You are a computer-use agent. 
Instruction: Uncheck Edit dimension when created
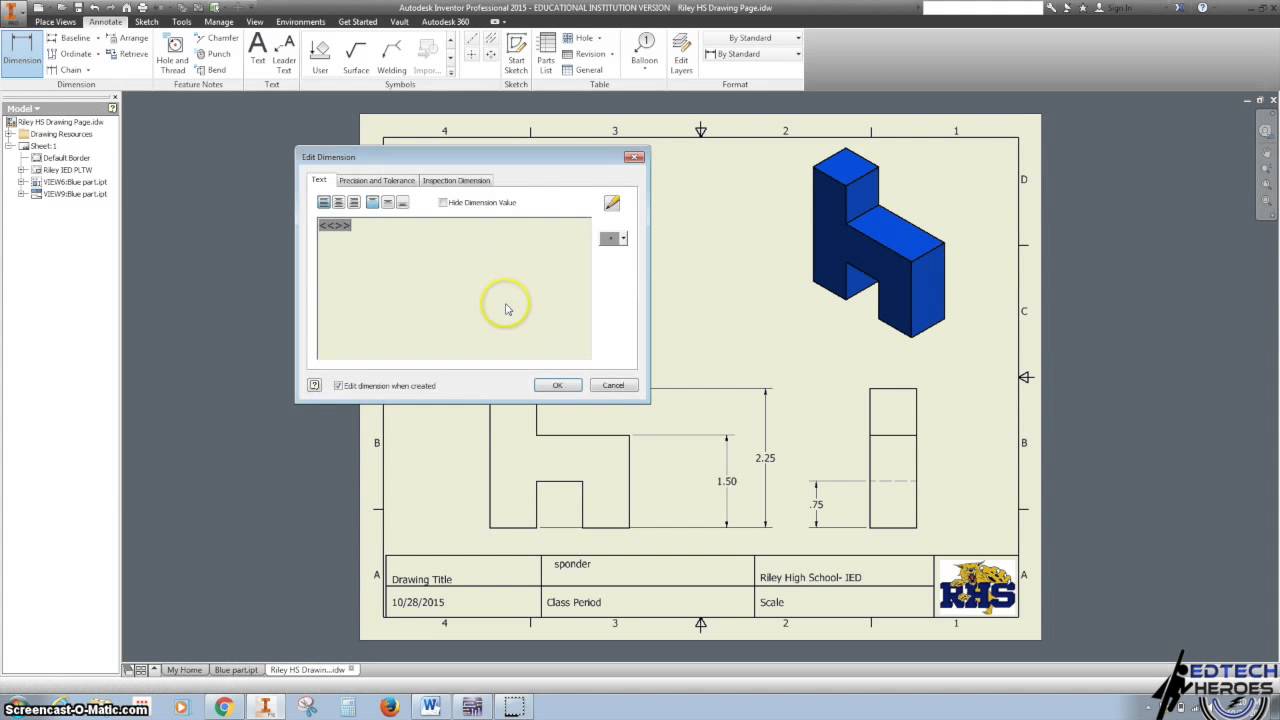[338, 386]
